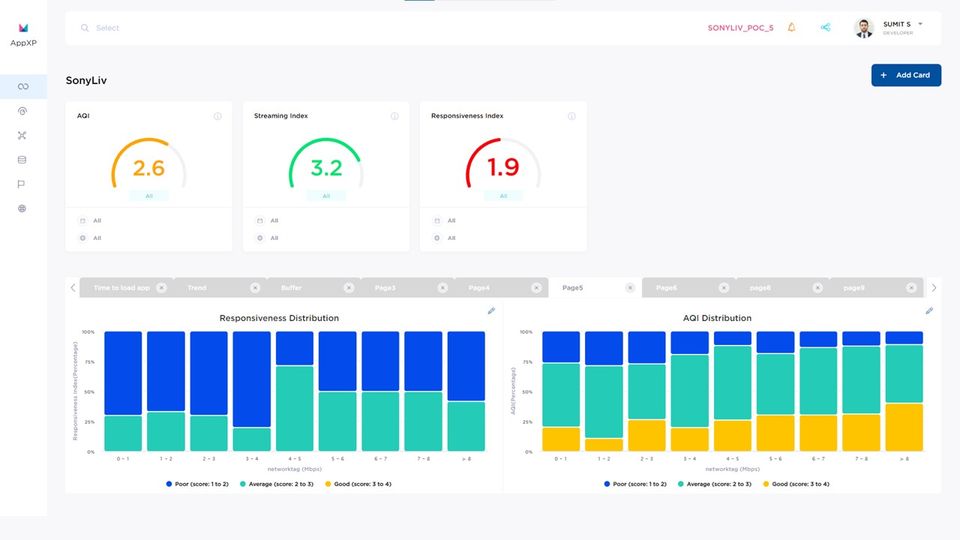This screenshot has height=540, width=960.
Task: Close the Trend tab
Action: click(255, 288)
